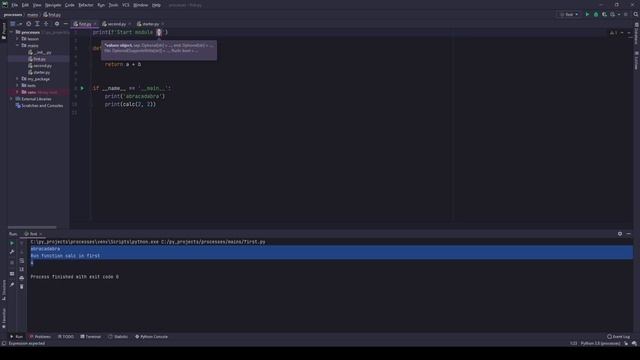This screenshot has width=640, height=360.
Task: Expand the lesson folder
Action: (18, 39)
